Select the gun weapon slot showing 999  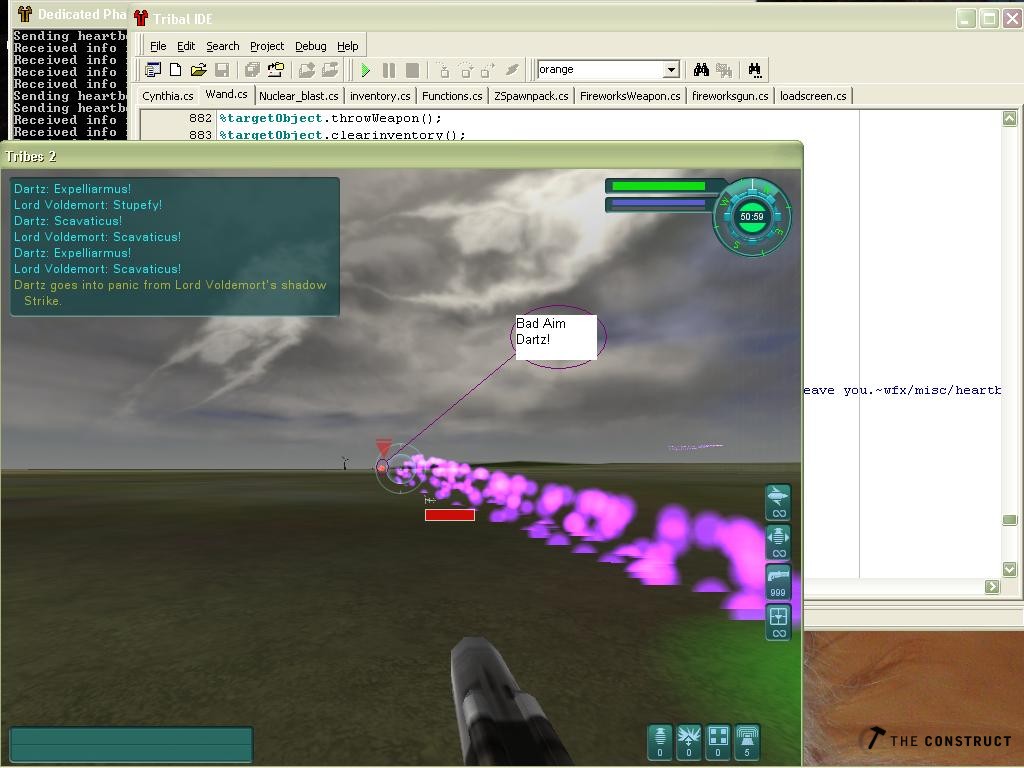click(778, 582)
